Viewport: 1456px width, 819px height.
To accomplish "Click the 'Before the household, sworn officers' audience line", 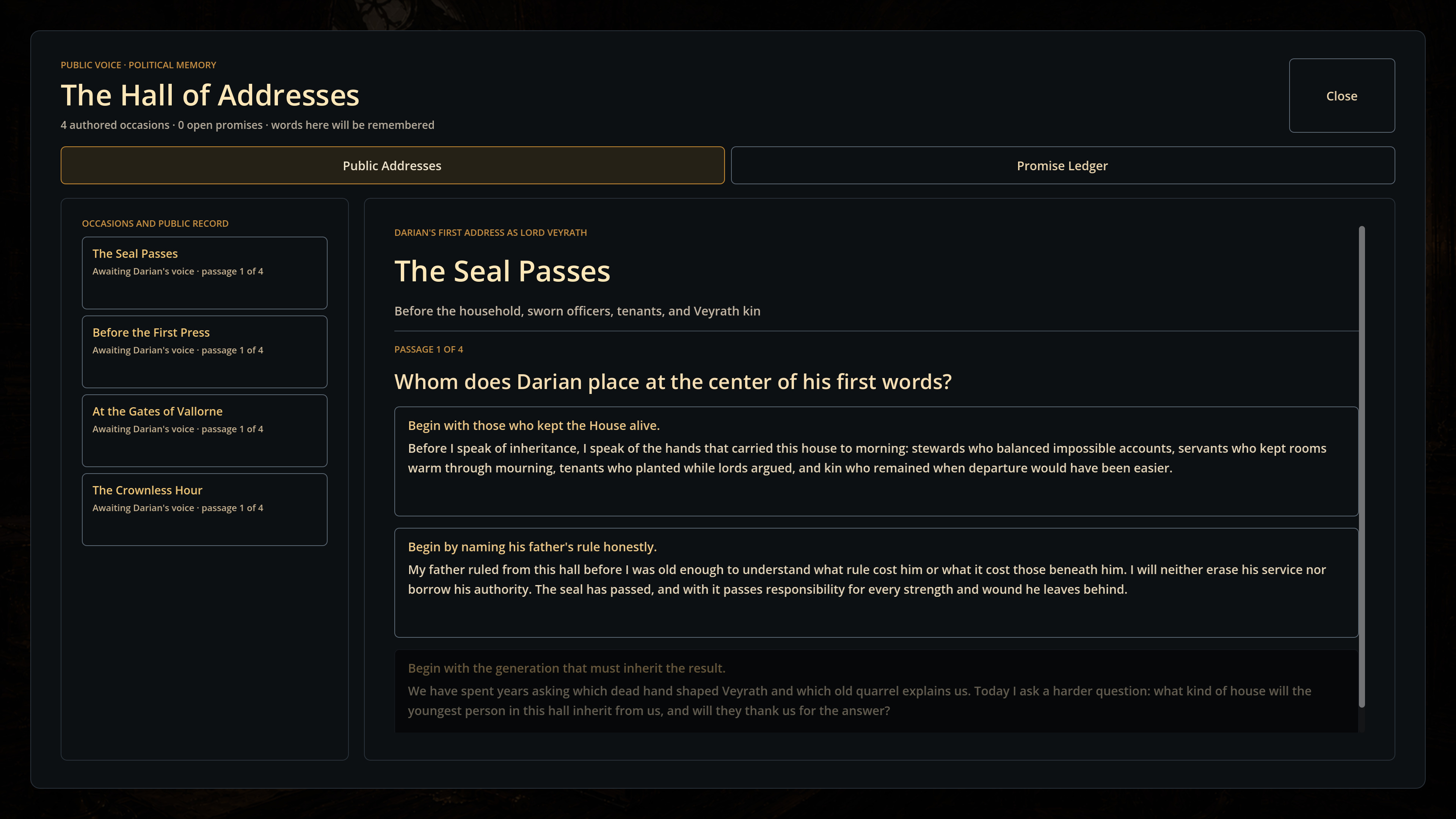I will point(577,311).
